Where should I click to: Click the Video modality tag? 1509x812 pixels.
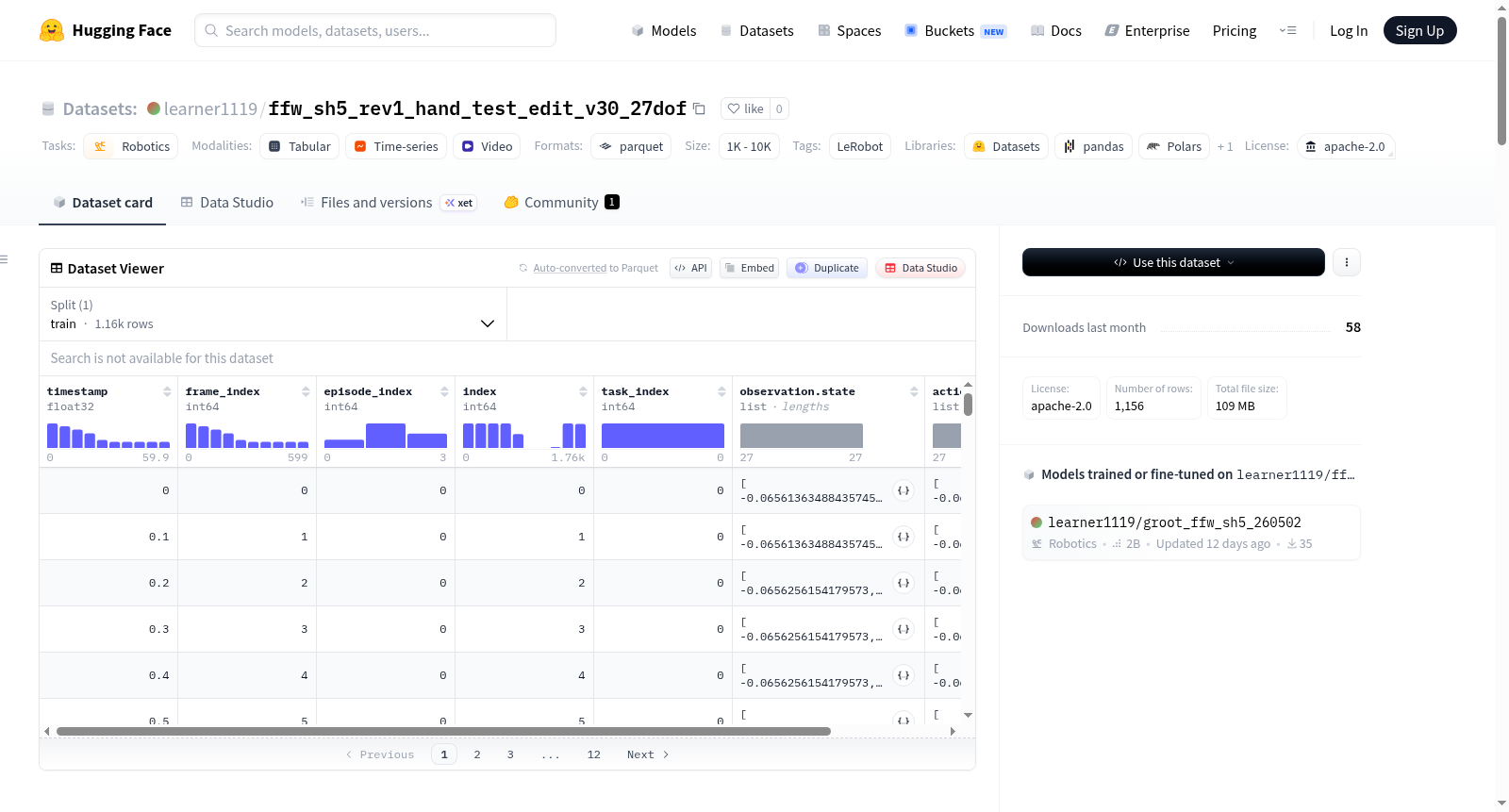click(x=487, y=146)
